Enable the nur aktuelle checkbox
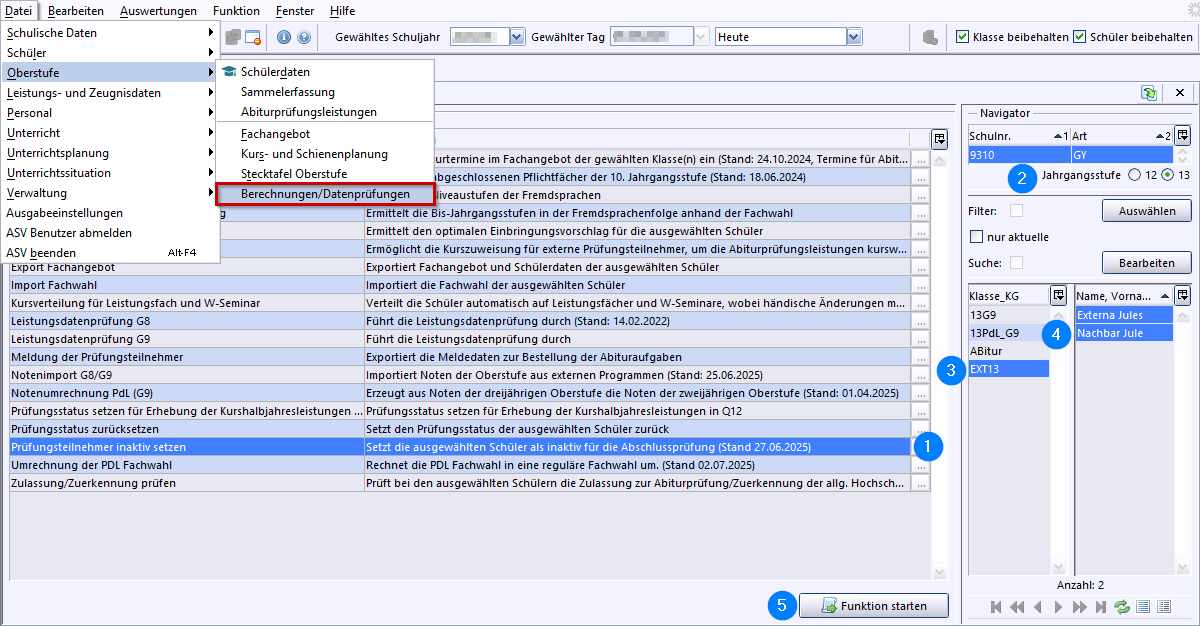The width and height of the screenshot is (1200, 626). click(977, 237)
